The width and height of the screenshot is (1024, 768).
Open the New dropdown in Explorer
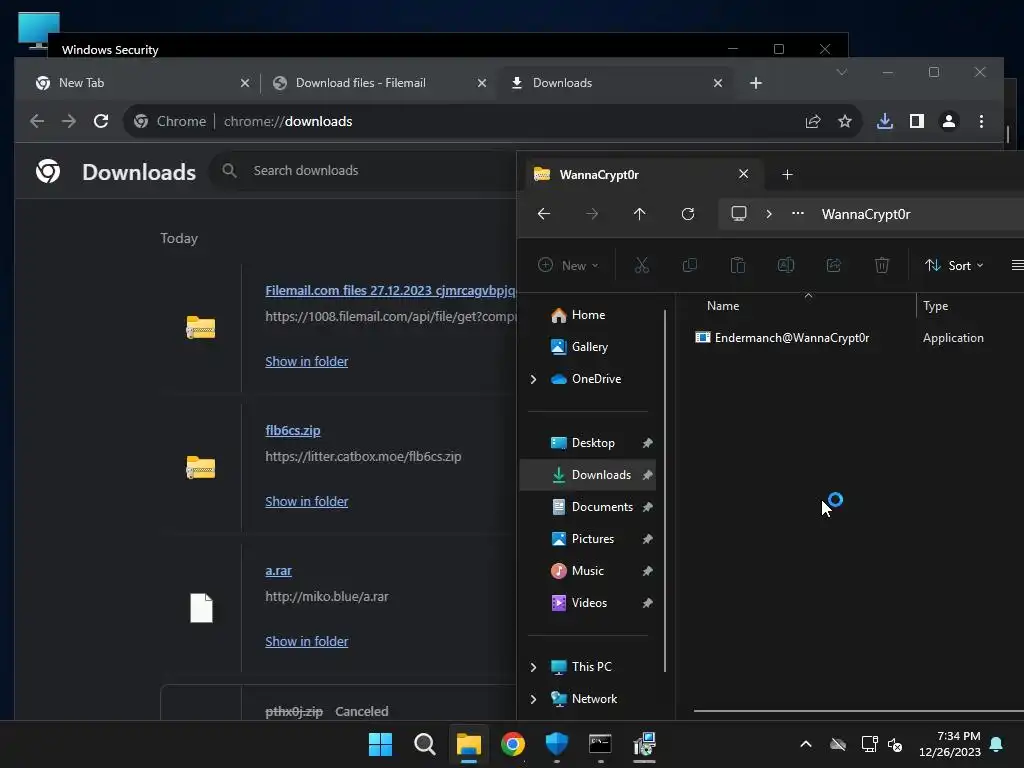click(568, 265)
